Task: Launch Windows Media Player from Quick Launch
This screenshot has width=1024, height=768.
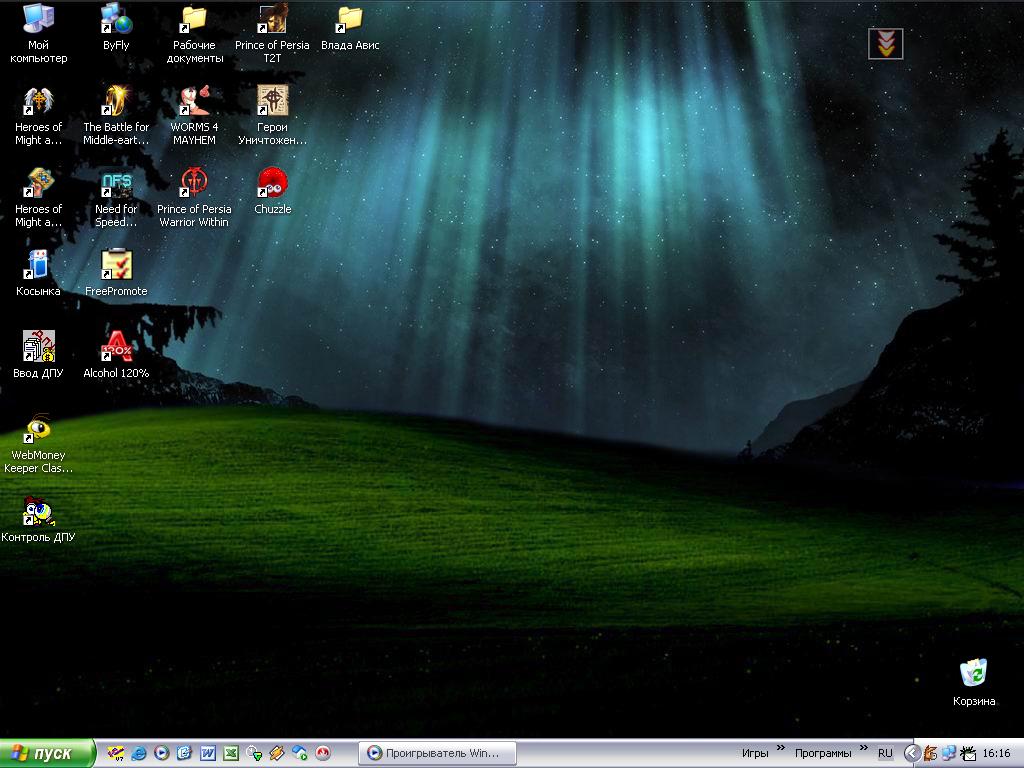Action: [x=161, y=753]
